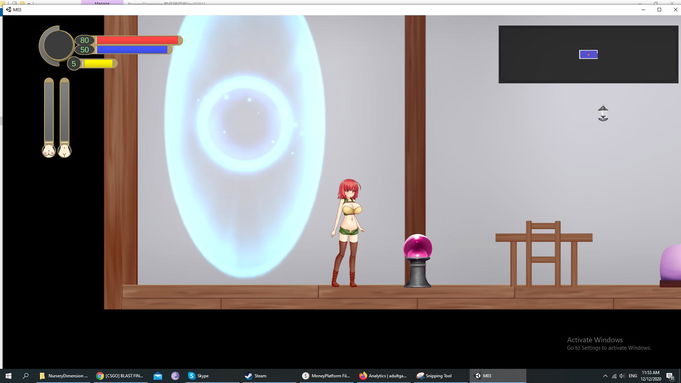Open Snipping Tool from the taskbar
This screenshot has width=681, height=383.
pyautogui.click(x=434, y=376)
